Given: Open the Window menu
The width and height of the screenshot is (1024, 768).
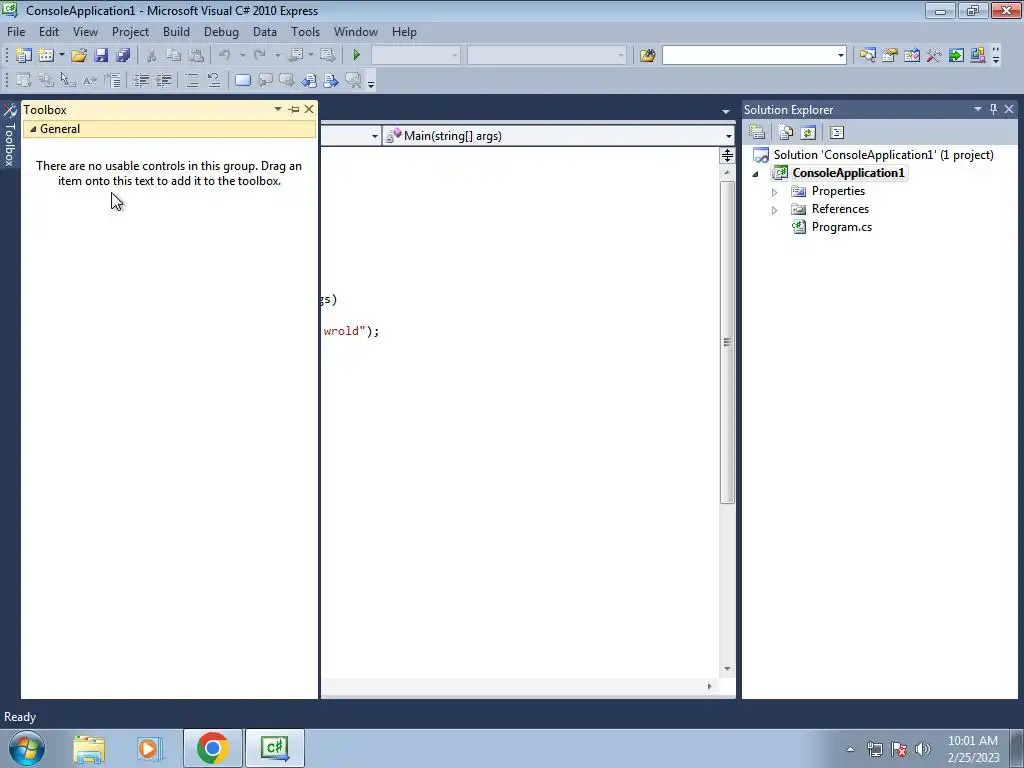Looking at the screenshot, I should tap(355, 32).
